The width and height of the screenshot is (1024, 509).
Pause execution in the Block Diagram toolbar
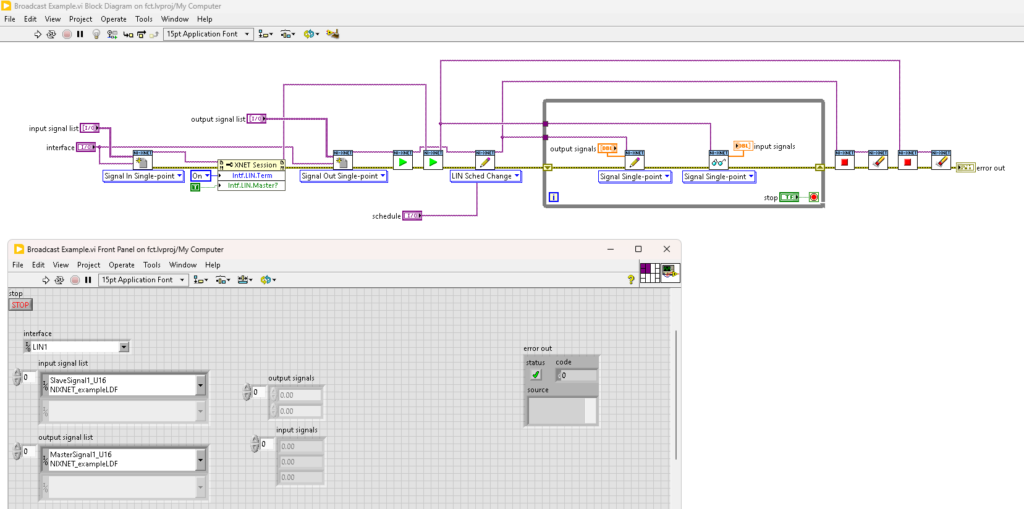coord(81,33)
